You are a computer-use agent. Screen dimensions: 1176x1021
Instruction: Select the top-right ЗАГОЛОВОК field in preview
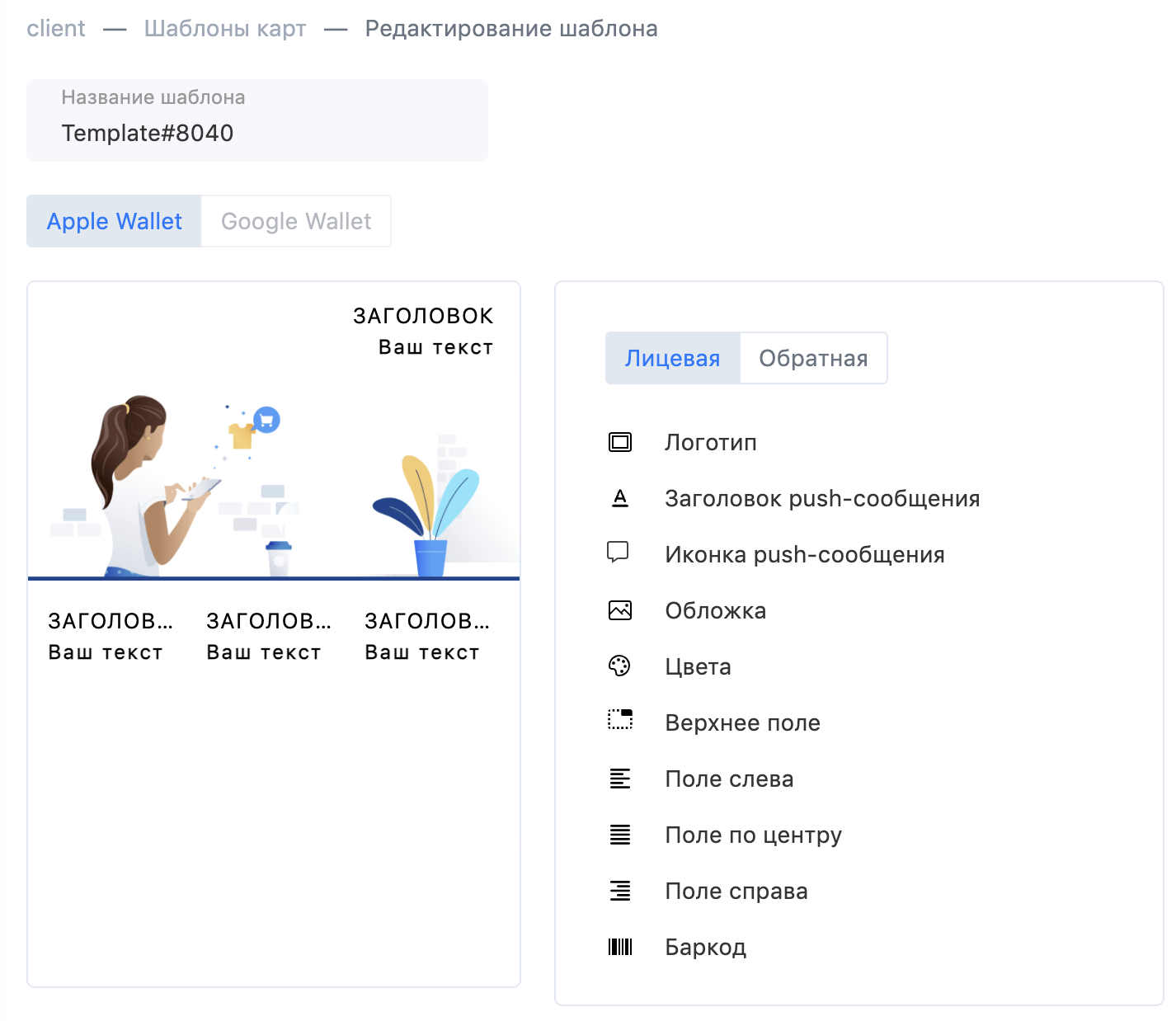423,332
